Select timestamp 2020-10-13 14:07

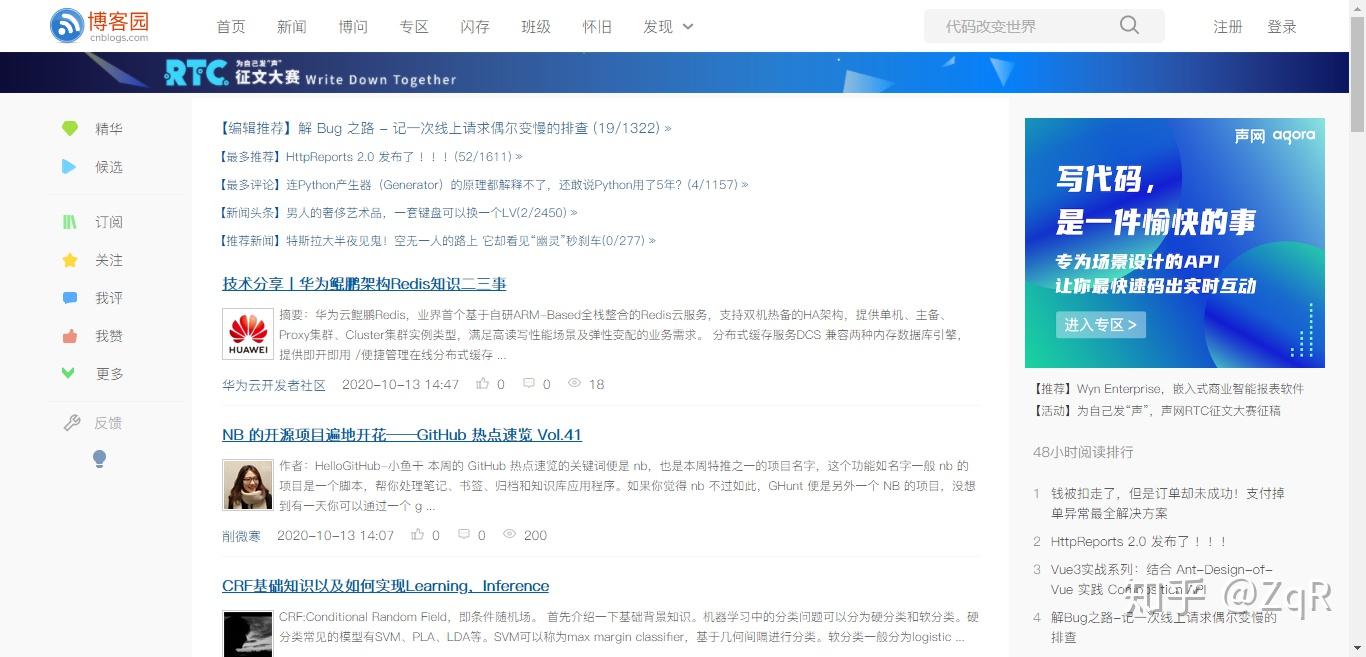coord(335,535)
